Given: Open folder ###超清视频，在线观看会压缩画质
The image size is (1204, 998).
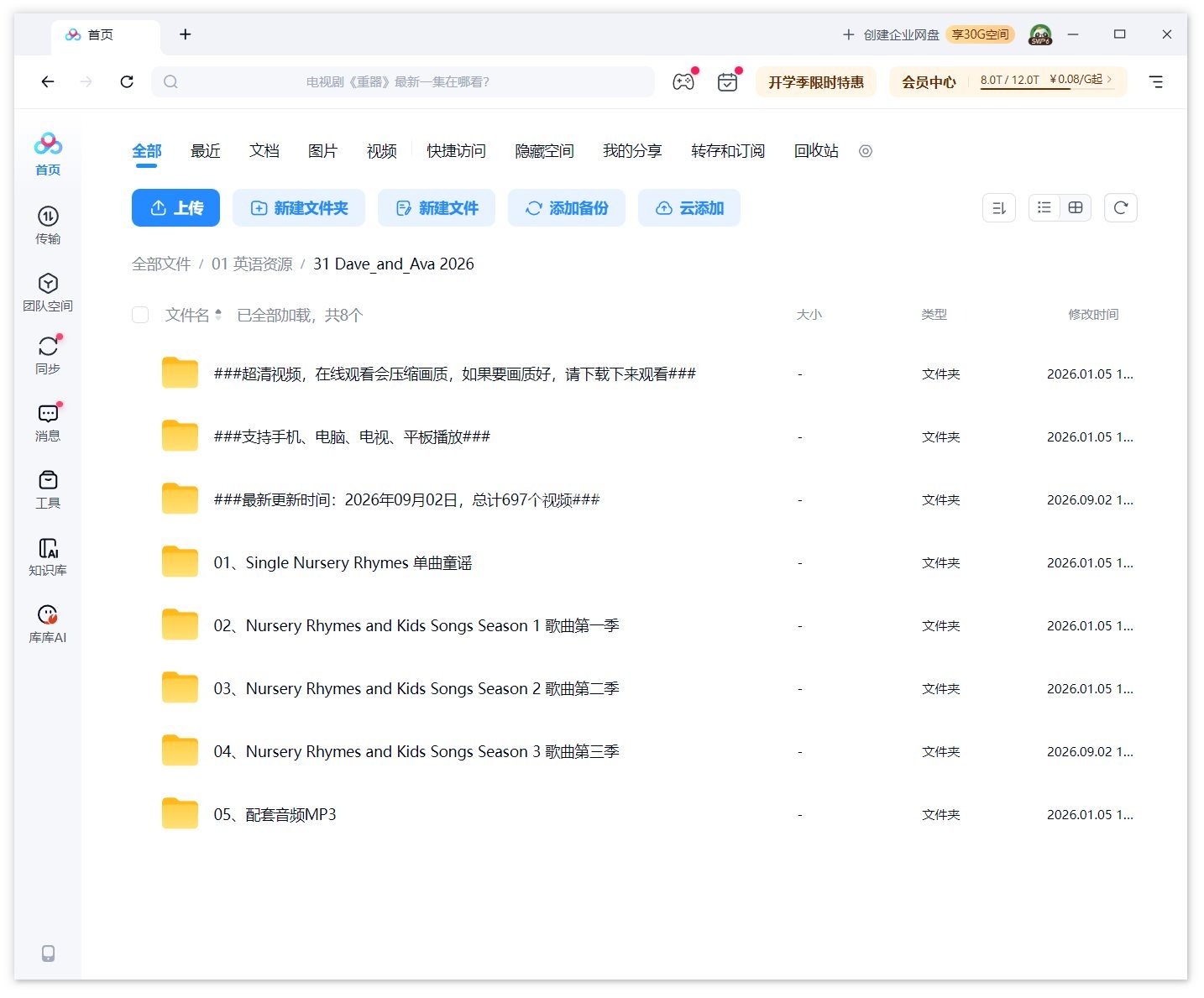Looking at the screenshot, I should click(x=454, y=374).
